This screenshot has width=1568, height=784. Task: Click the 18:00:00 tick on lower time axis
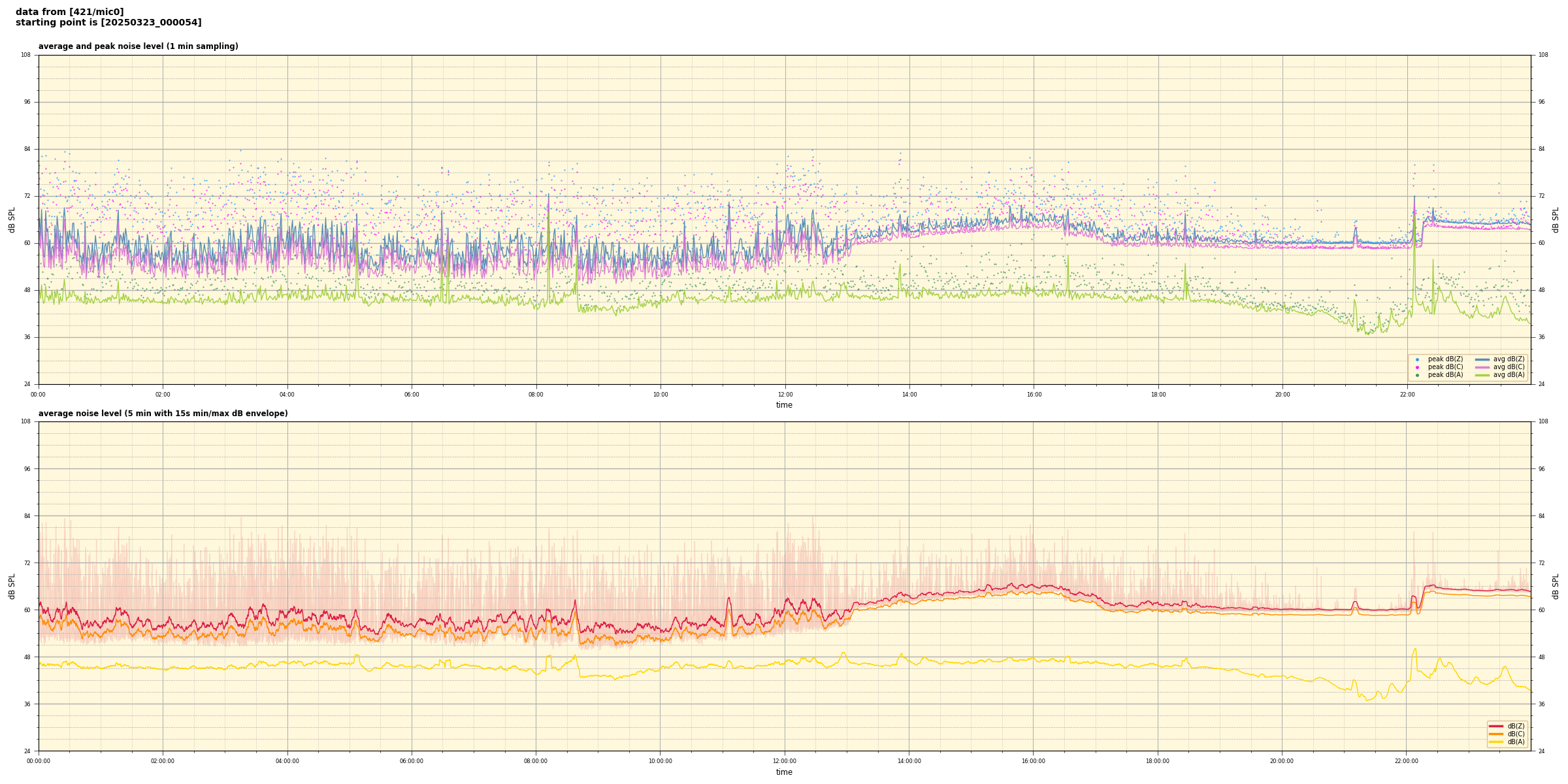click(x=1157, y=761)
